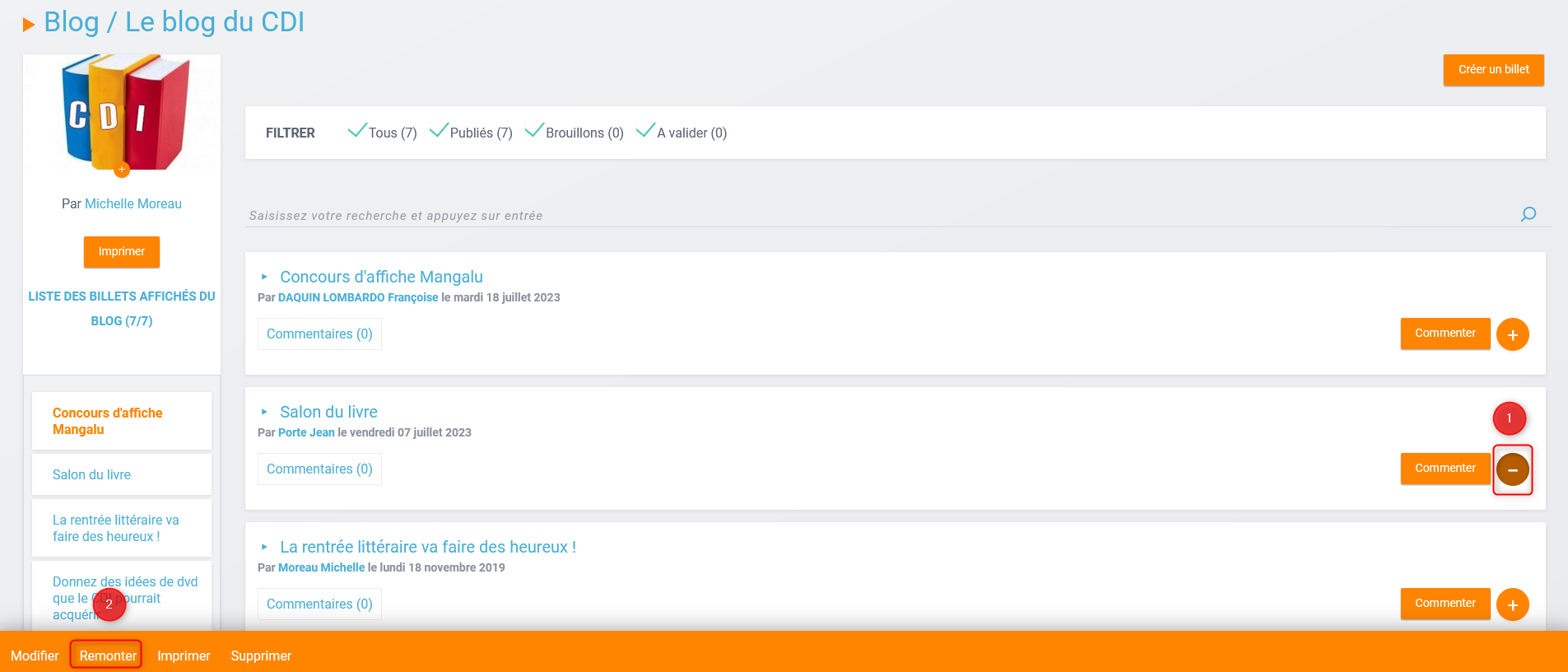Image resolution: width=1568 pixels, height=672 pixels.
Task: Click the search magnifier icon
Action: tap(1528, 214)
